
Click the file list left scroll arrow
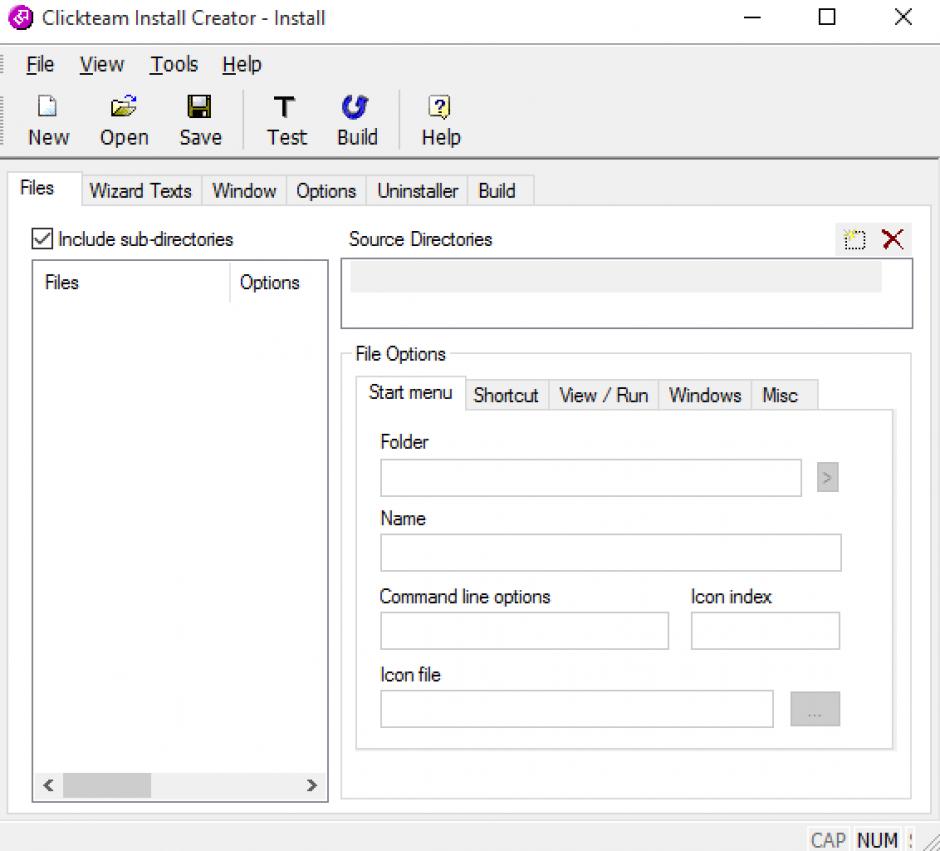(x=49, y=785)
